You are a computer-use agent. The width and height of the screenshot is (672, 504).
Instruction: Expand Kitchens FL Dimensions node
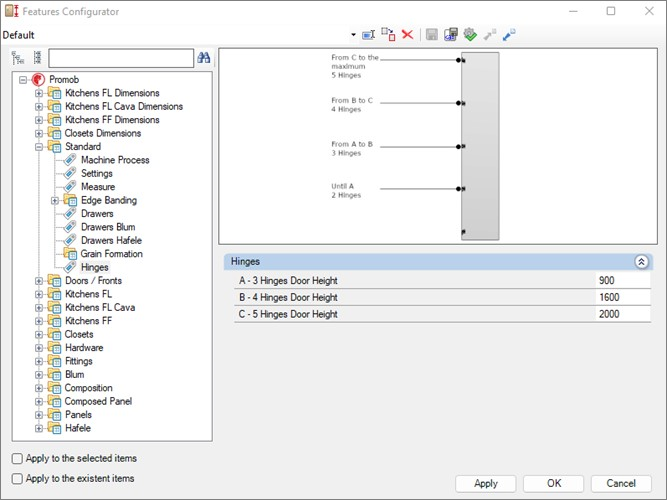pos(39,93)
